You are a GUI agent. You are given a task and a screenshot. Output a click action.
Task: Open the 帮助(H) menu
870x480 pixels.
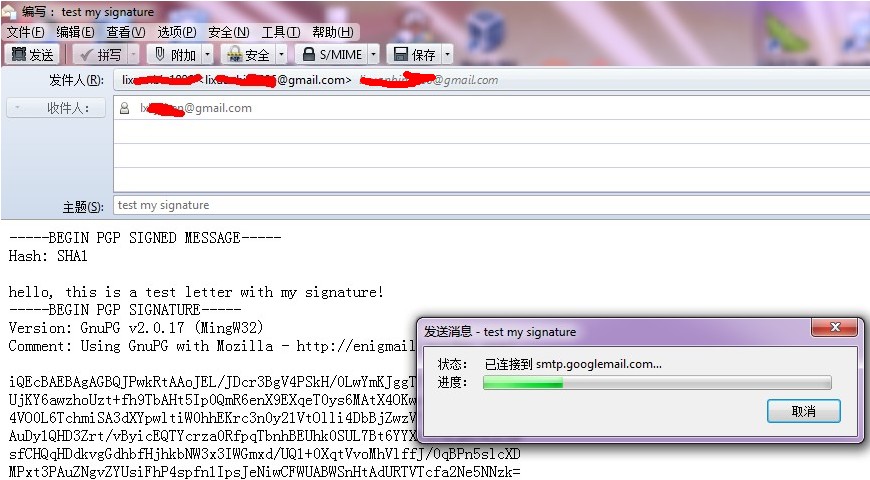click(x=332, y=32)
